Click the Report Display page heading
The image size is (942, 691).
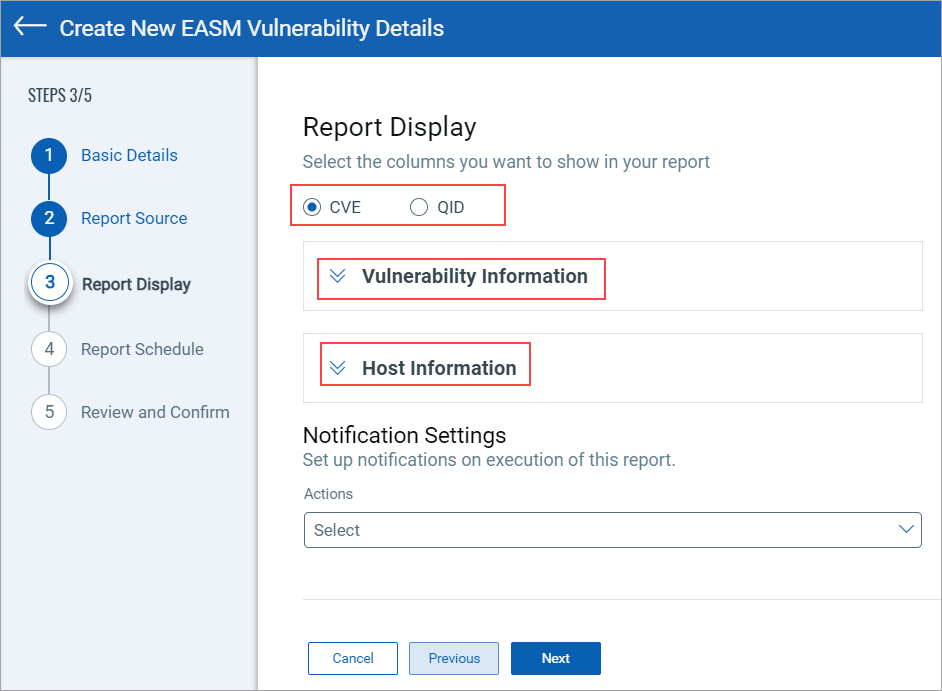[x=389, y=127]
